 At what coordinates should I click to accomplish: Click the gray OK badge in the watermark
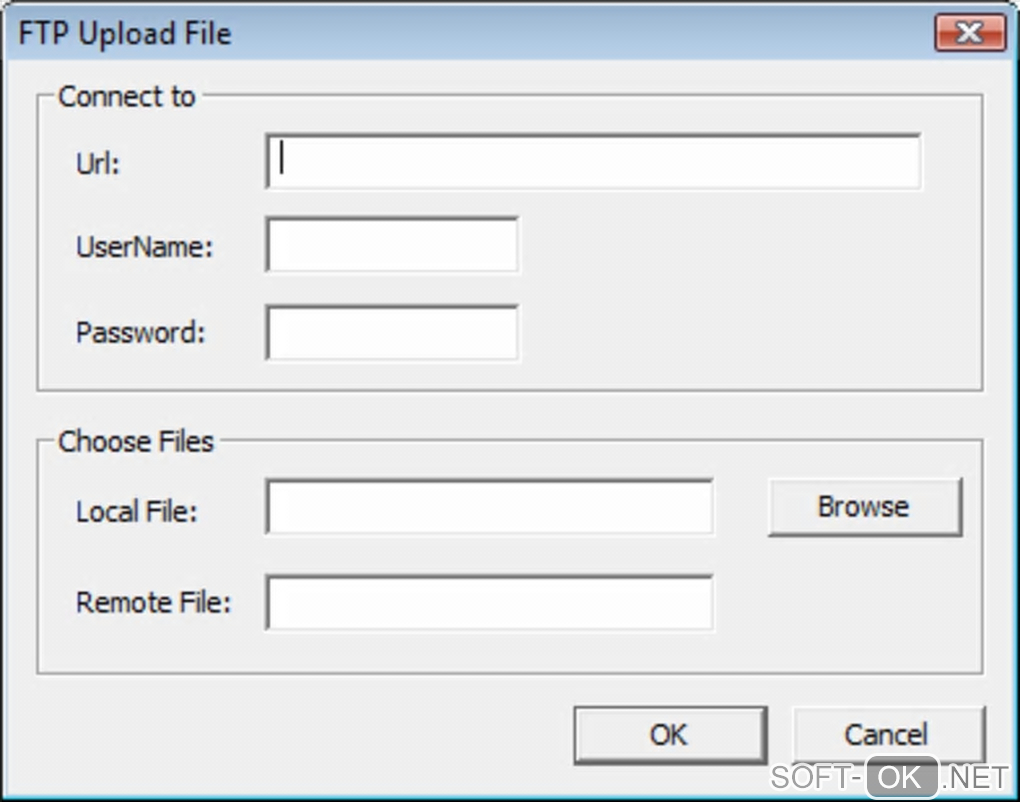(x=901, y=777)
